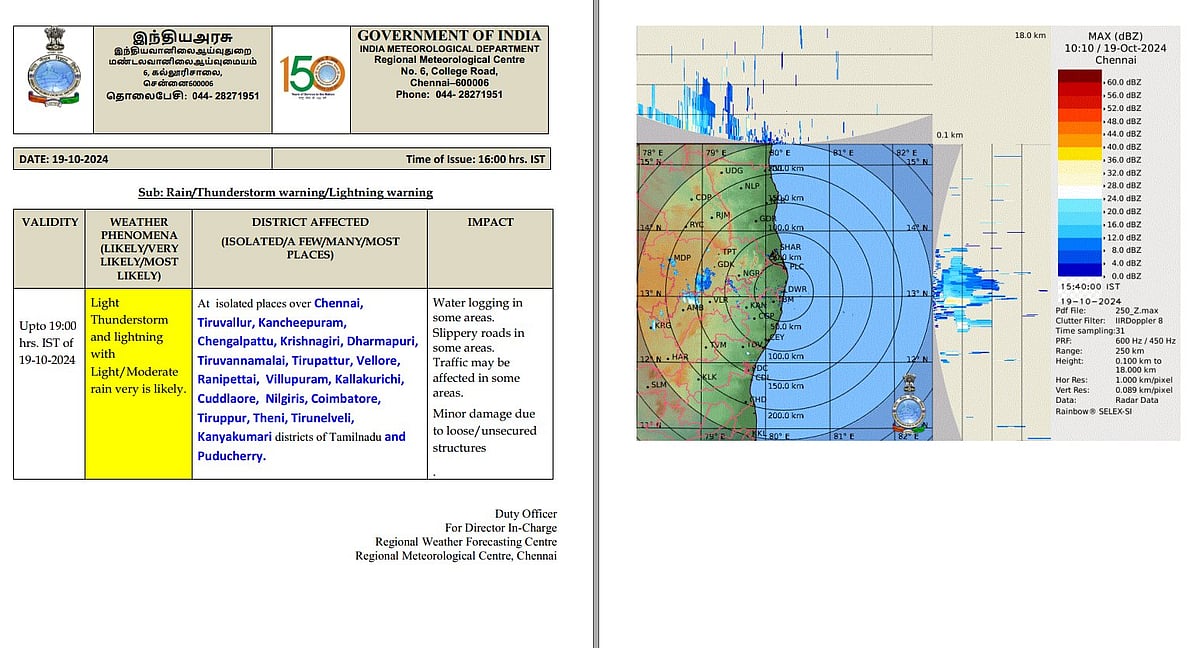
Task: Pick the 60.0 dBZ dark red legend swatch
Action: 1079,76
